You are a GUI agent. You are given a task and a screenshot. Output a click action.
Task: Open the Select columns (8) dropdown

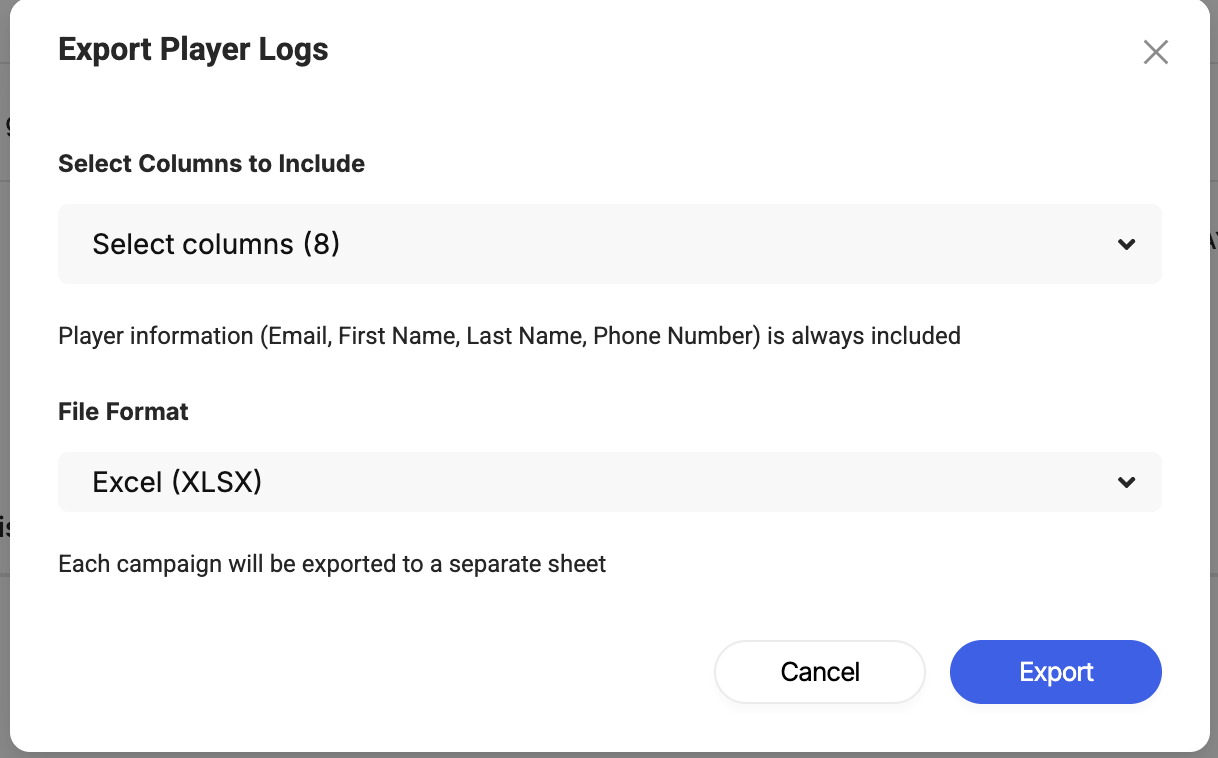610,244
